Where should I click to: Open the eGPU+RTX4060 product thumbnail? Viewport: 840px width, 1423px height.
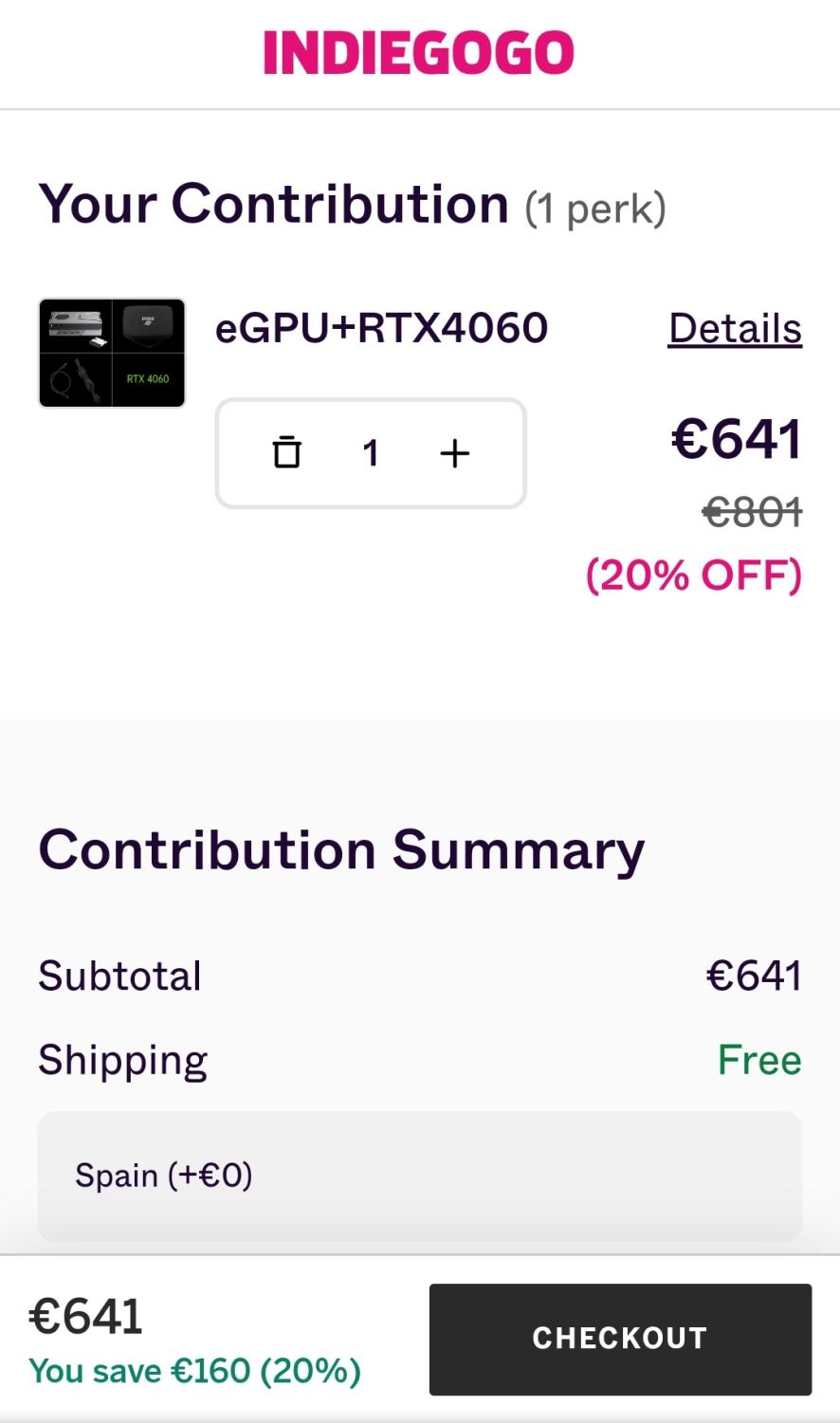pos(112,354)
